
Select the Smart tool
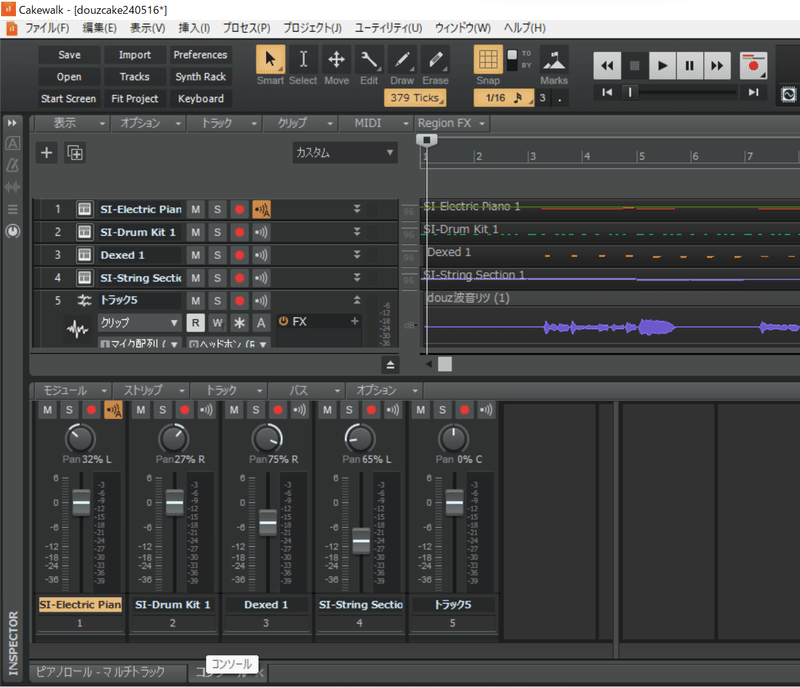270,62
